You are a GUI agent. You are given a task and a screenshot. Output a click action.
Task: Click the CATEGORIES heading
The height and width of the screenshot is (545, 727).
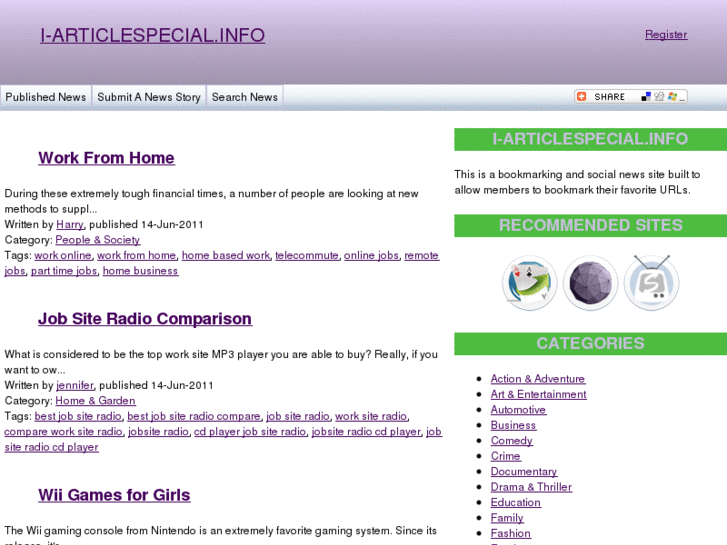point(590,343)
